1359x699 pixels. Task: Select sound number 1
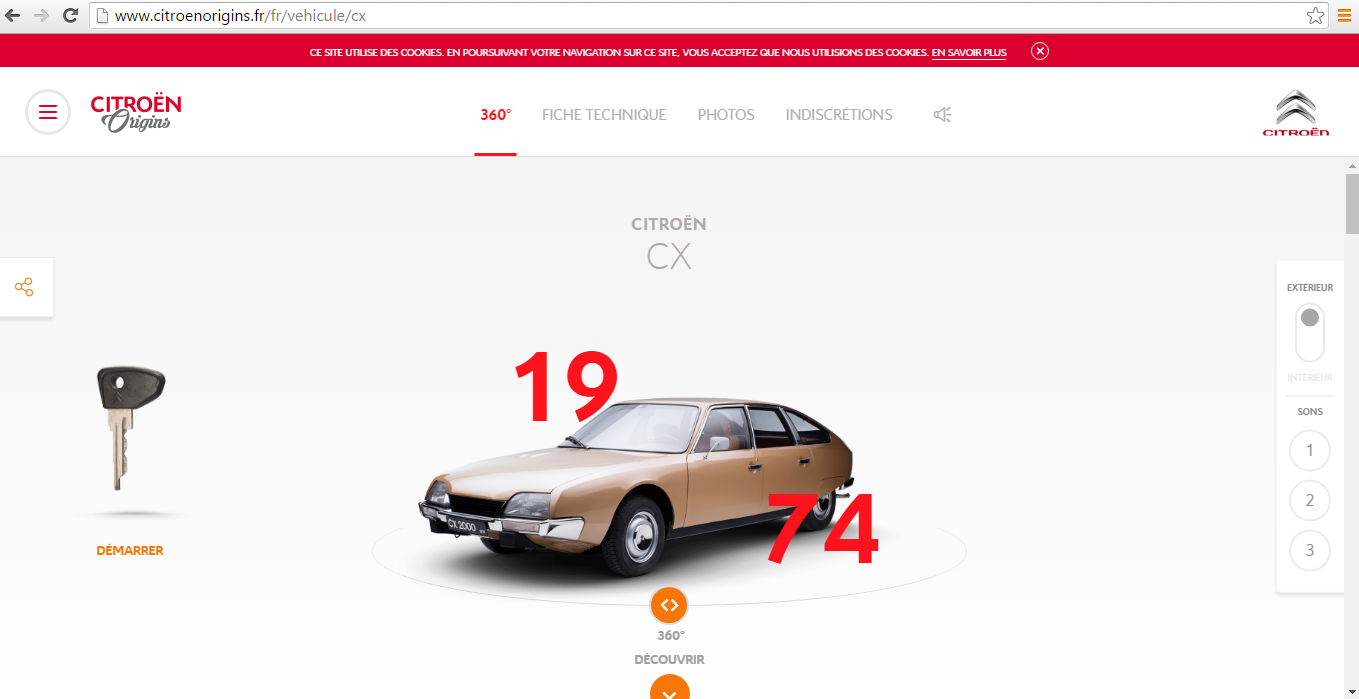(x=1310, y=450)
